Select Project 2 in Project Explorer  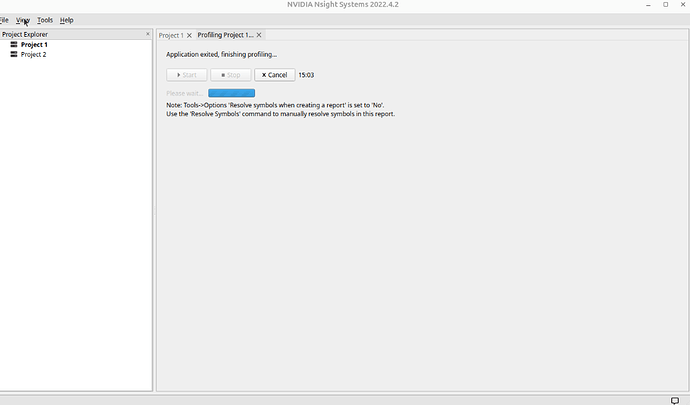(33, 54)
